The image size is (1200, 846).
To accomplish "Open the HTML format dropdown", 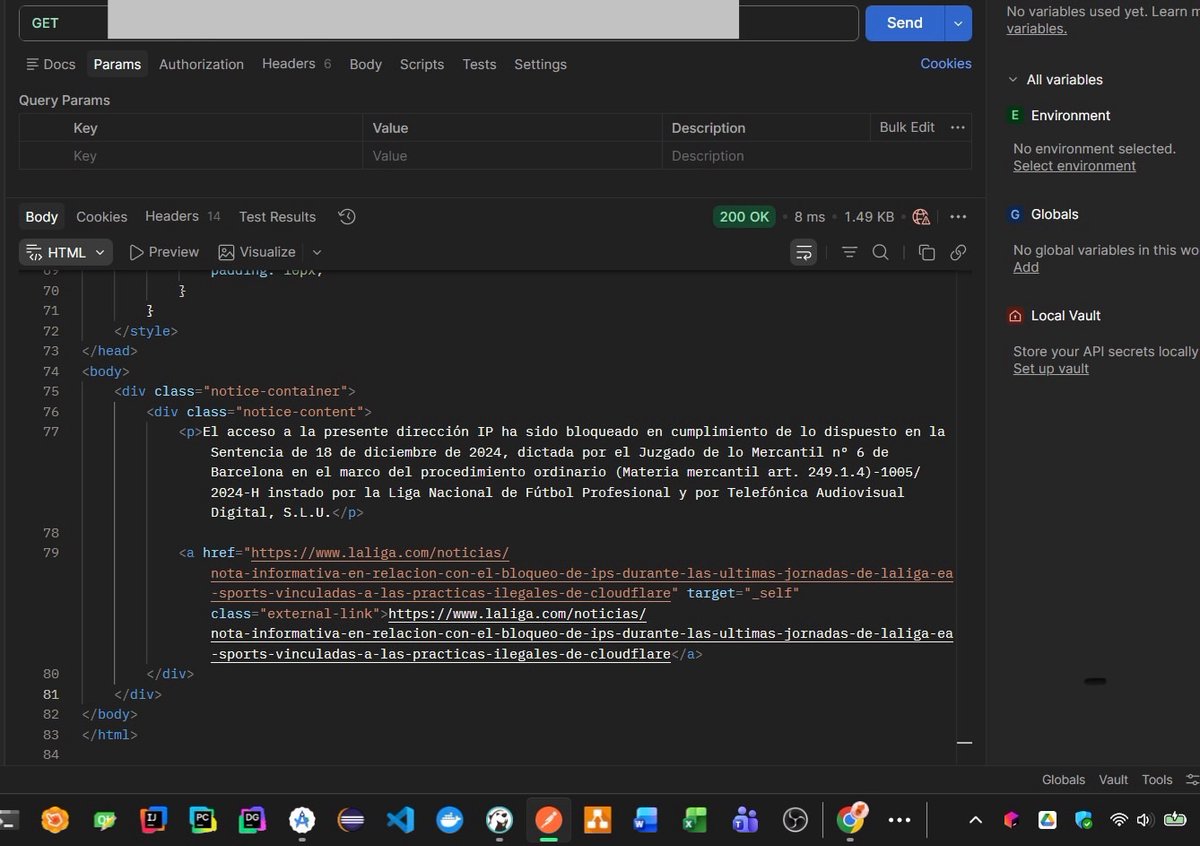I will coord(66,253).
